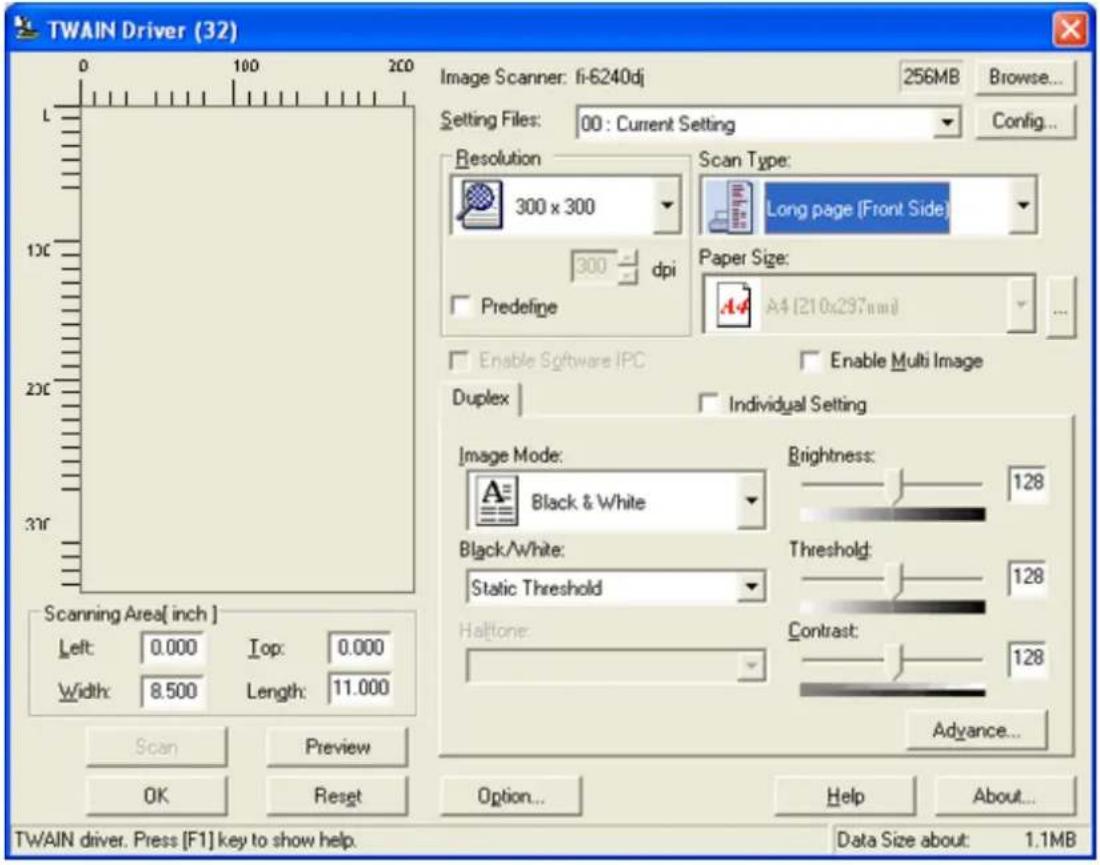Open the Scan Type dropdown arrow
Image resolution: width=1100 pixels, height=865 pixels.
pos(1023,206)
